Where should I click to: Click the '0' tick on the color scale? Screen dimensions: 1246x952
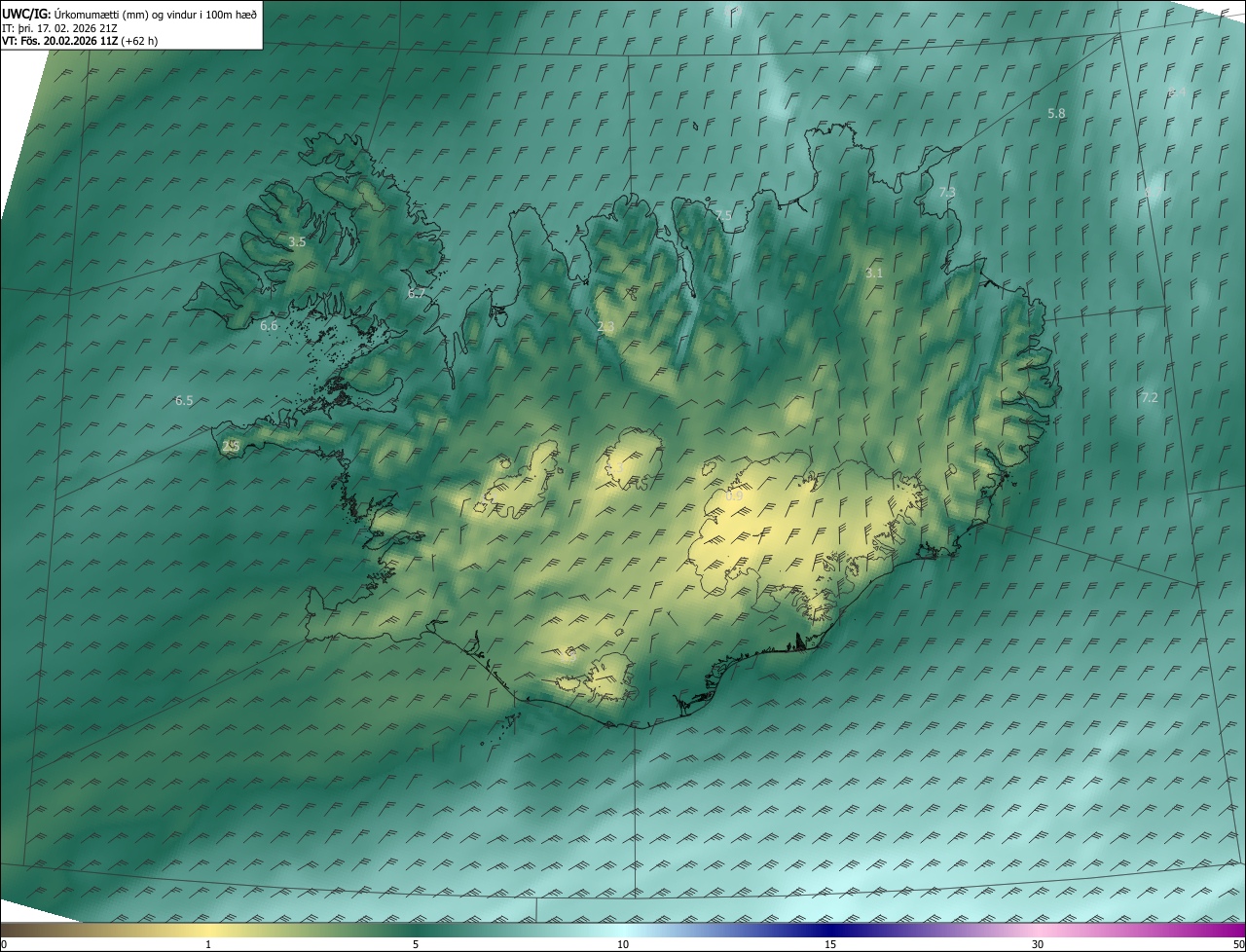pyautogui.click(x=4, y=944)
